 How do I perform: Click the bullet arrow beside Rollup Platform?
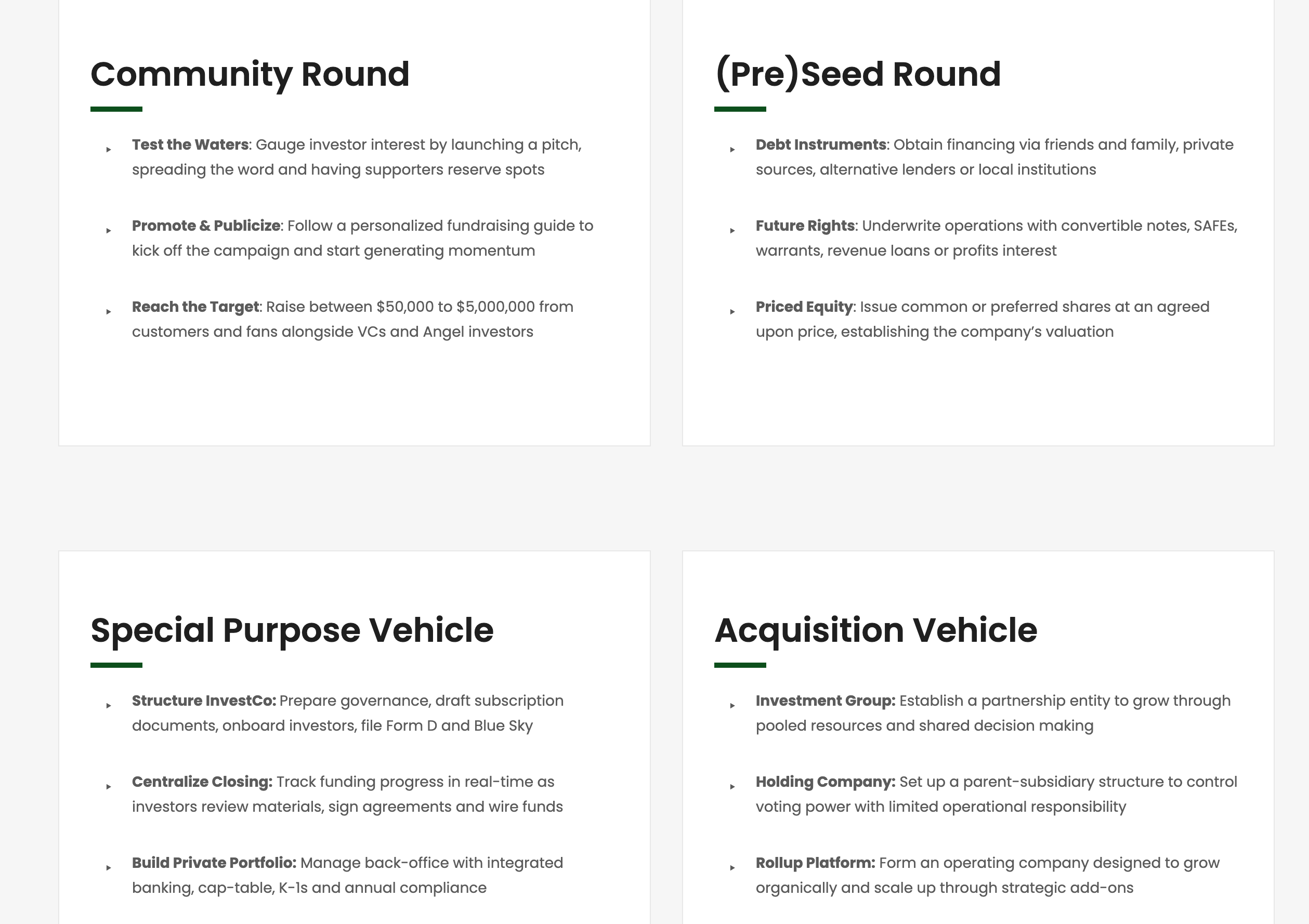732,867
